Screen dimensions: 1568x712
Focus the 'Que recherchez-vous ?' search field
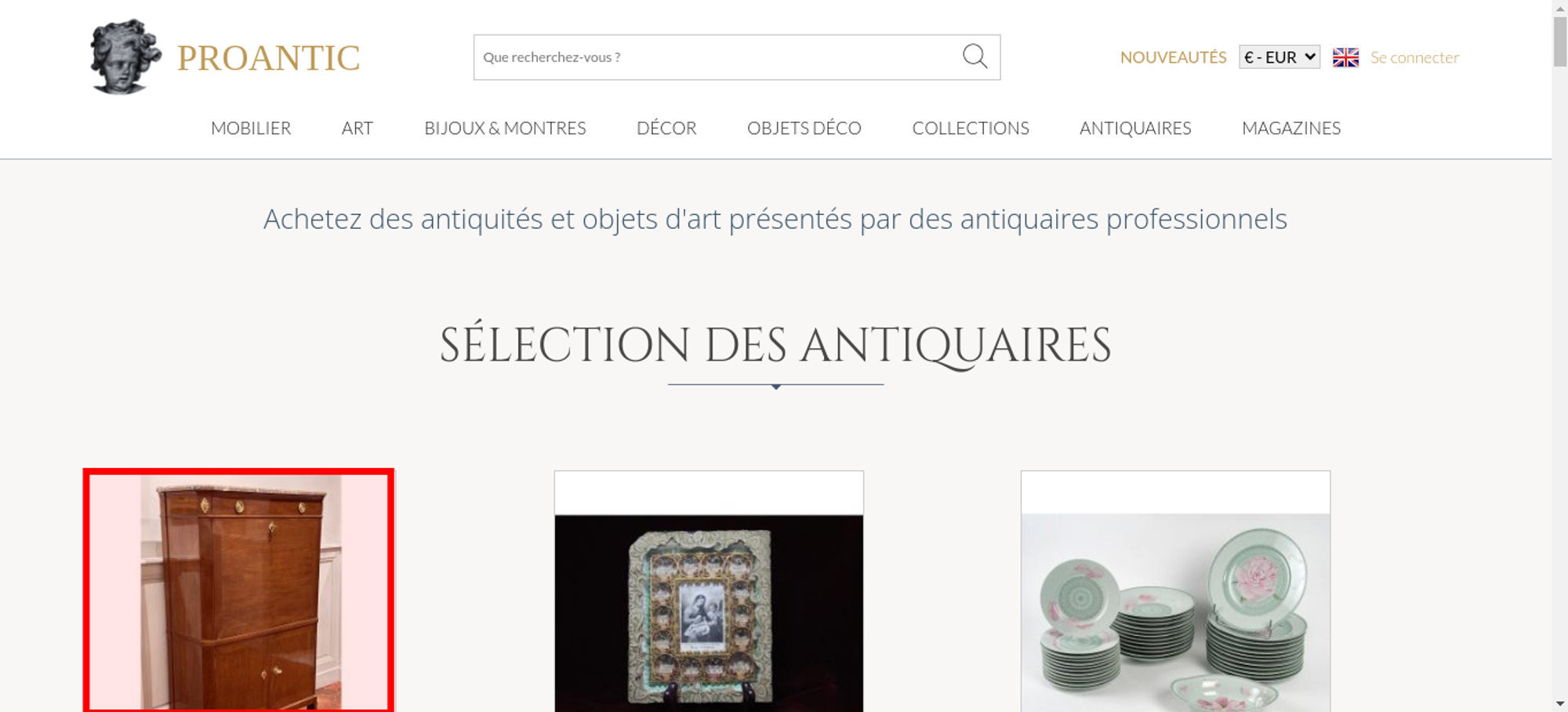pyautogui.click(x=717, y=57)
